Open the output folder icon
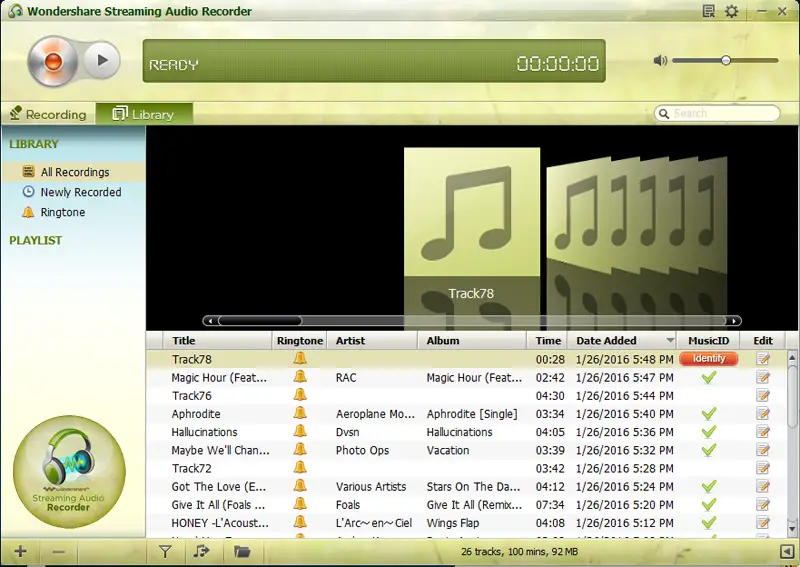This screenshot has width=800, height=567. pyautogui.click(x=242, y=551)
